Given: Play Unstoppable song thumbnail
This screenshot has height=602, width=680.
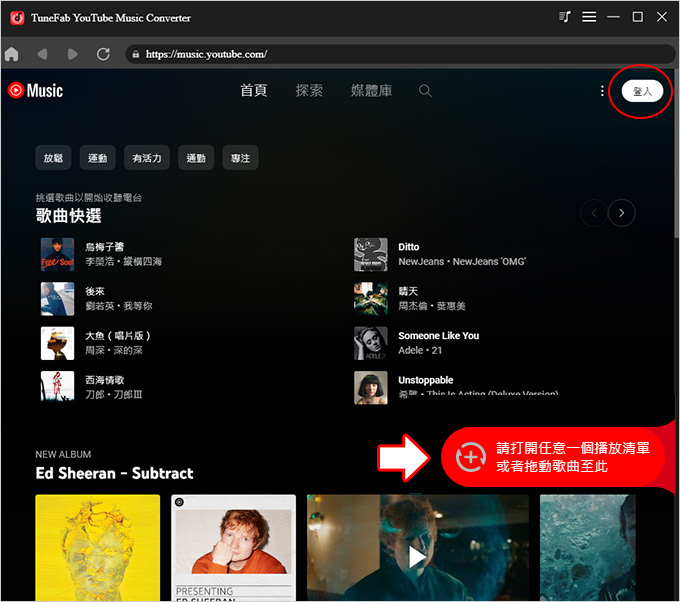Looking at the screenshot, I should 370,387.
